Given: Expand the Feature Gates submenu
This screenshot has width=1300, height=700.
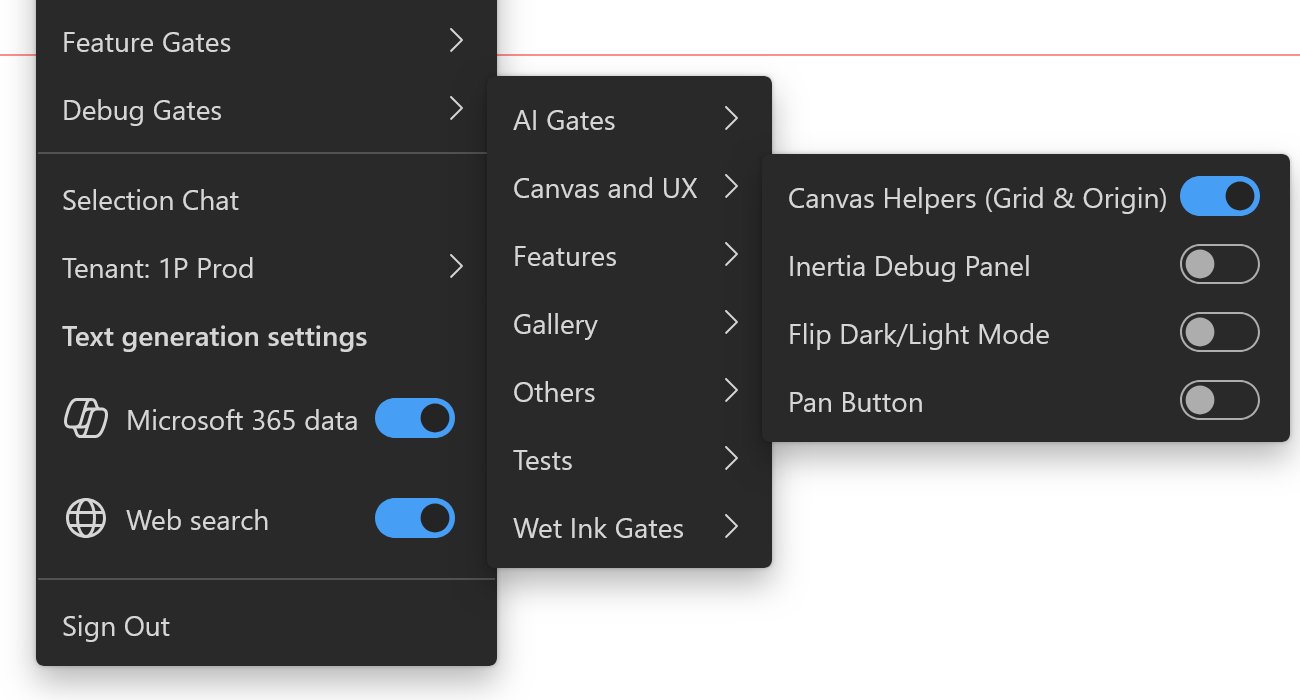Looking at the screenshot, I should 457,42.
